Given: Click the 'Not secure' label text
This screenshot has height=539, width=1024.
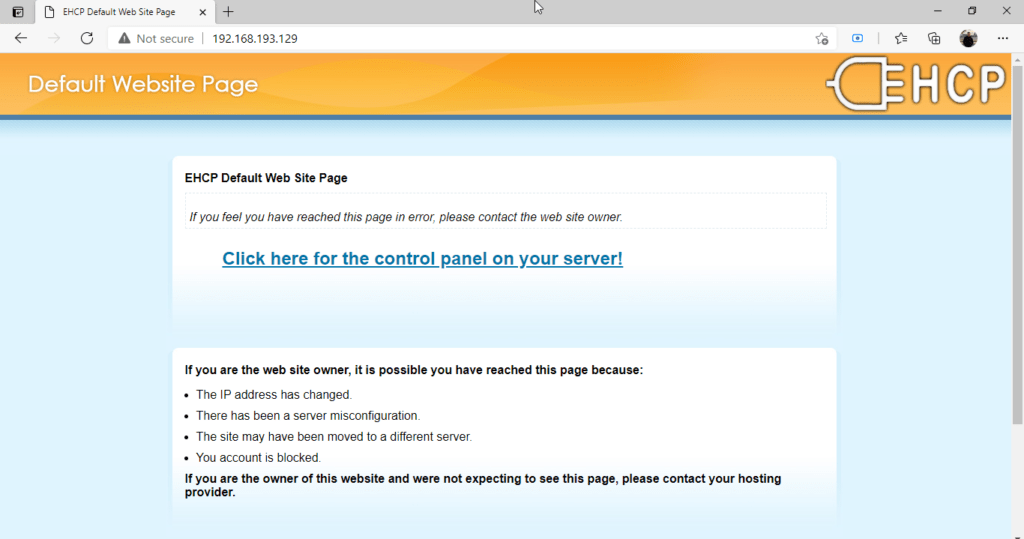Looking at the screenshot, I should point(165,39).
